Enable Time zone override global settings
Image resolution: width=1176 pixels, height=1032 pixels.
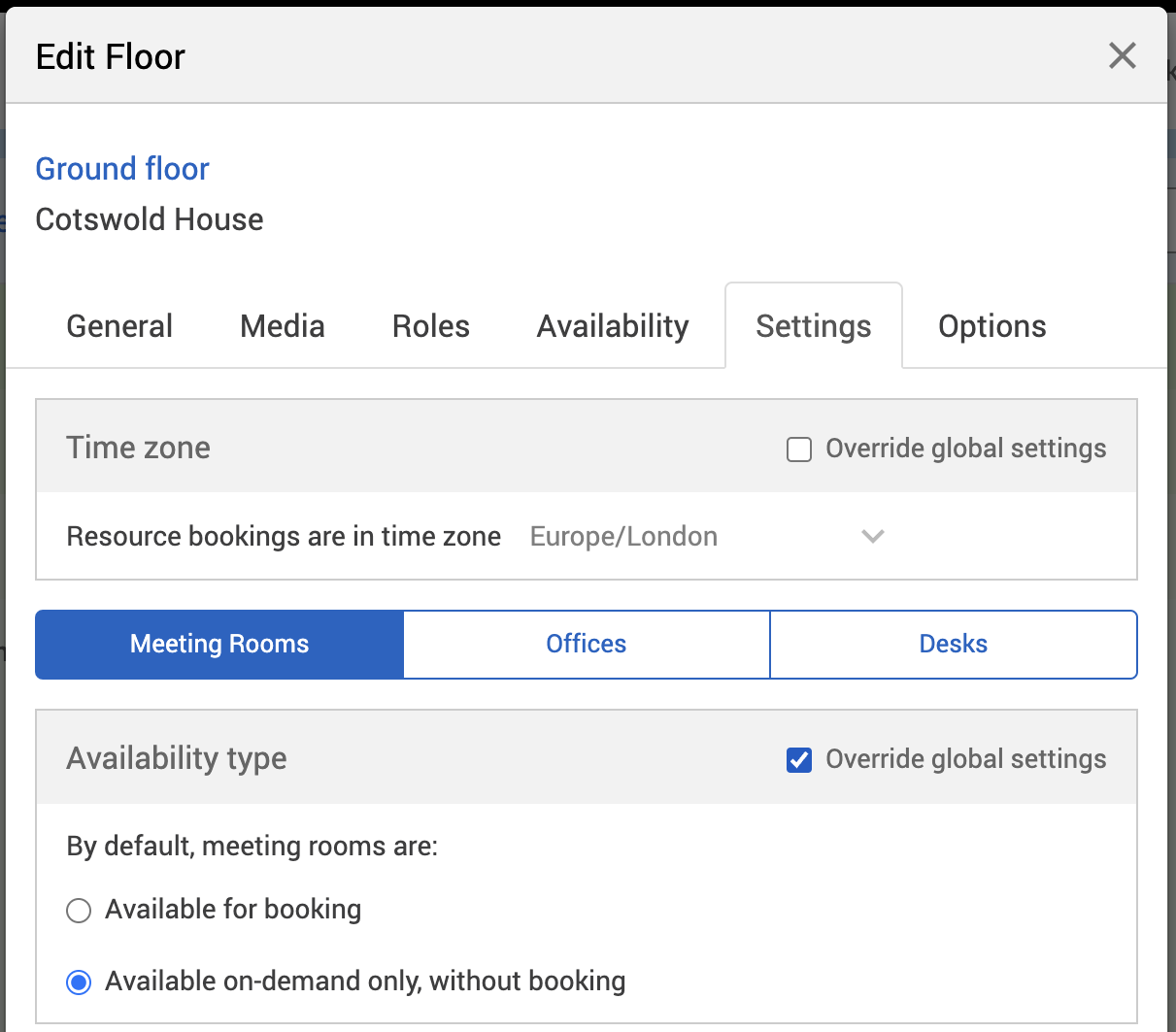coord(799,449)
